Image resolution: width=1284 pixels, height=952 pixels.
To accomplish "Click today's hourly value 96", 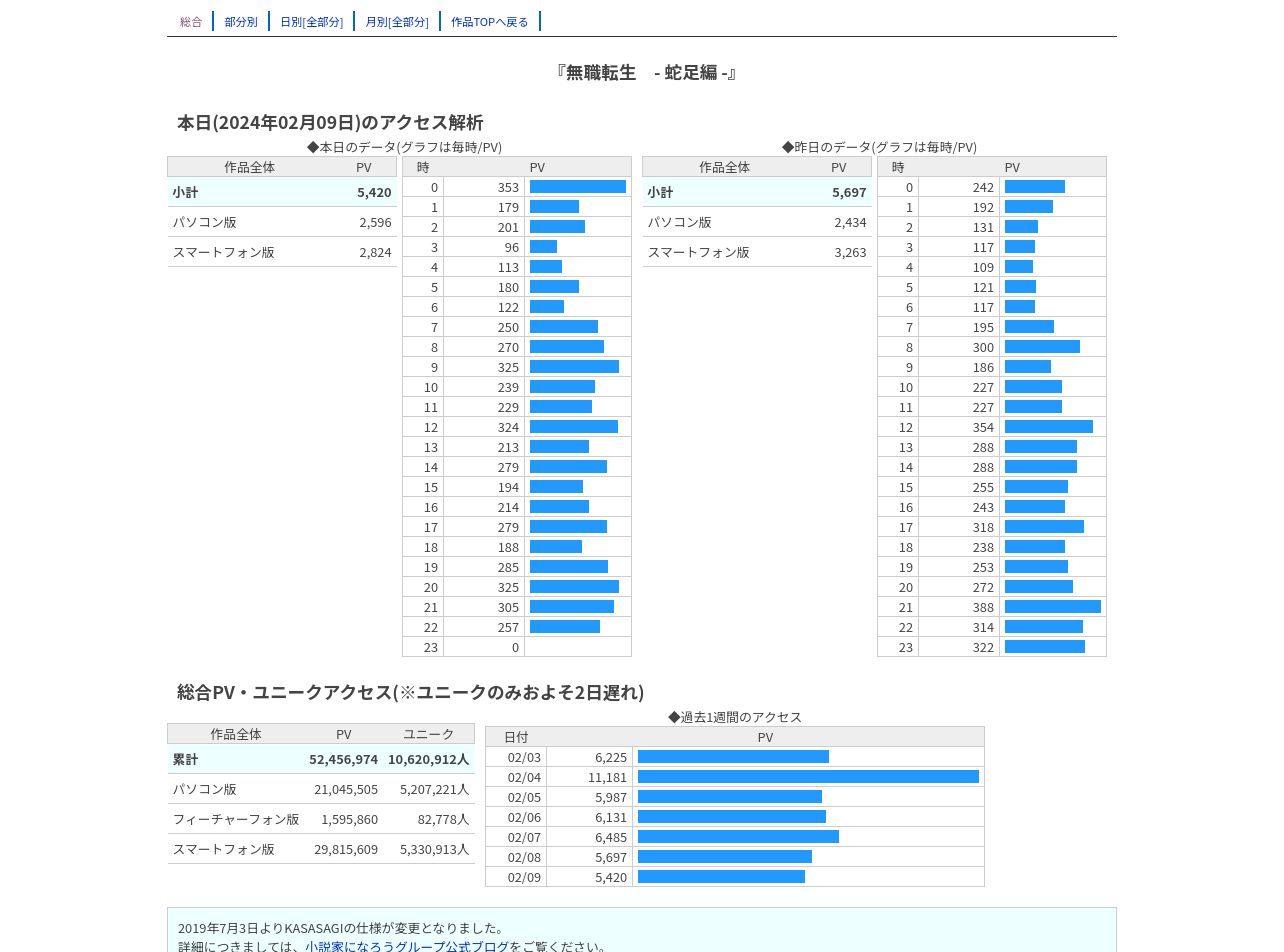I will pyautogui.click(x=512, y=247).
